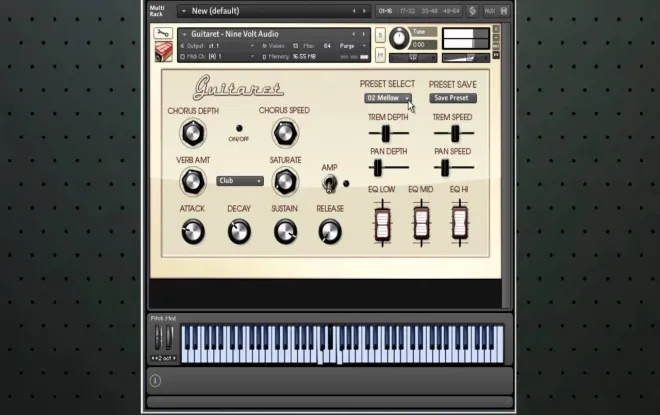Click the Save Preset button
Viewport: 660px width, 415px height.
click(x=453, y=98)
